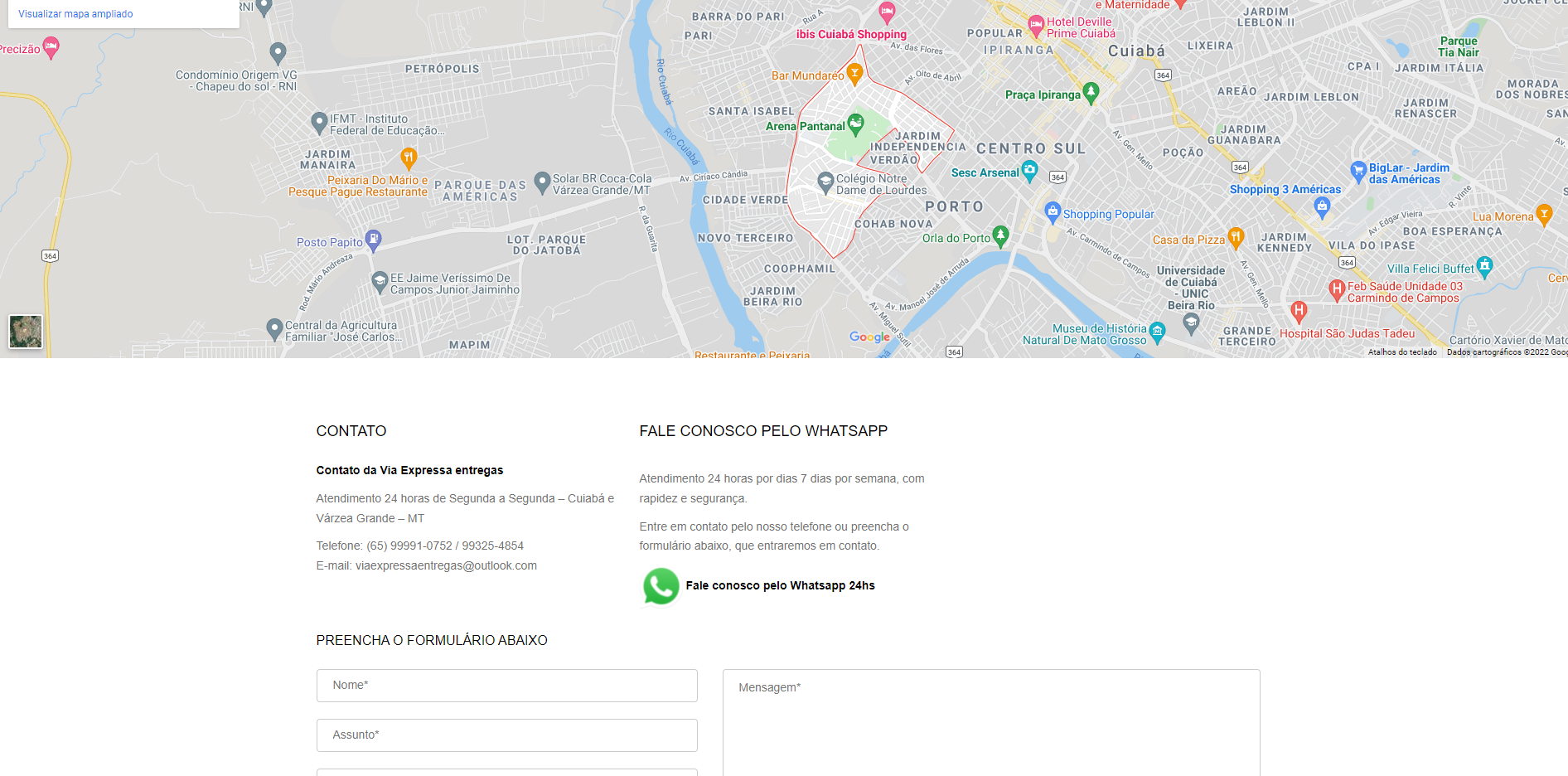Select the Posto Papito gas station pin
The height and width of the screenshot is (776, 1568).
pos(374,241)
